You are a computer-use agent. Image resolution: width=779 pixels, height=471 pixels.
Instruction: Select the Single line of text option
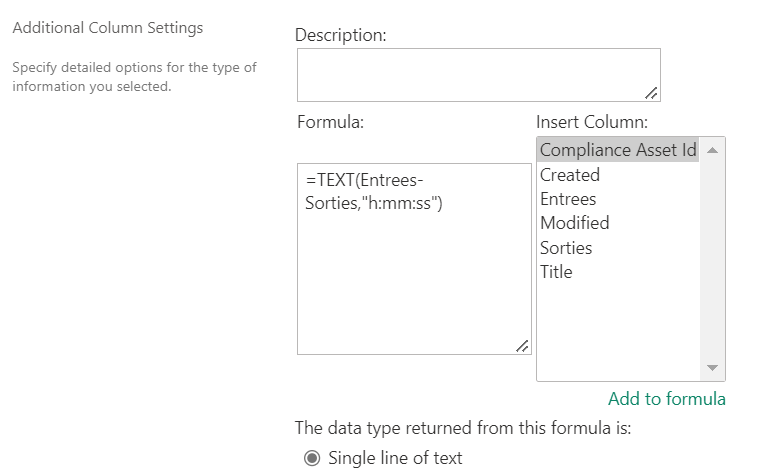point(312,459)
